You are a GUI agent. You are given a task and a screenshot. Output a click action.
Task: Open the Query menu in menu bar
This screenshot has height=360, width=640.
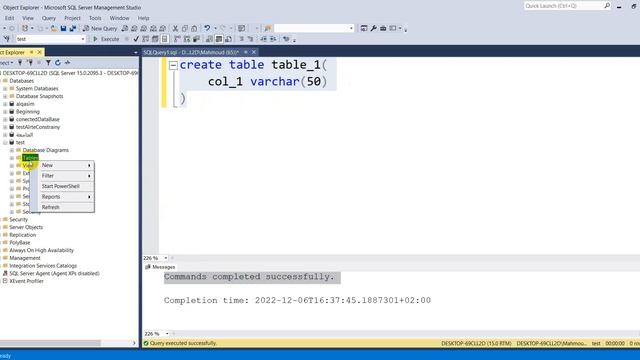point(49,18)
